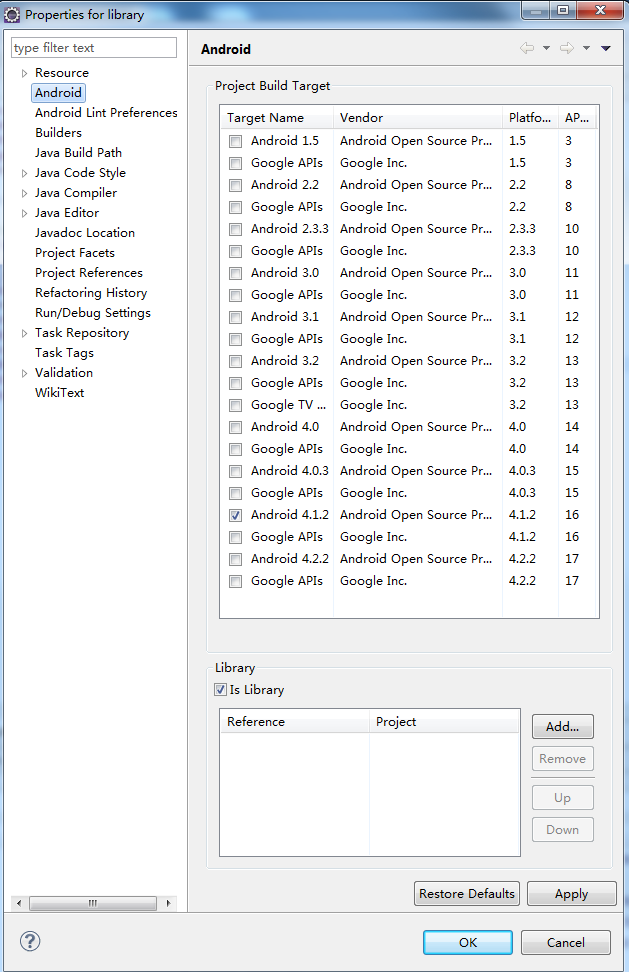This screenshot has width=629, height=972.
Task: Expand the Java Code Style node
Action: [x=24, y=173]
